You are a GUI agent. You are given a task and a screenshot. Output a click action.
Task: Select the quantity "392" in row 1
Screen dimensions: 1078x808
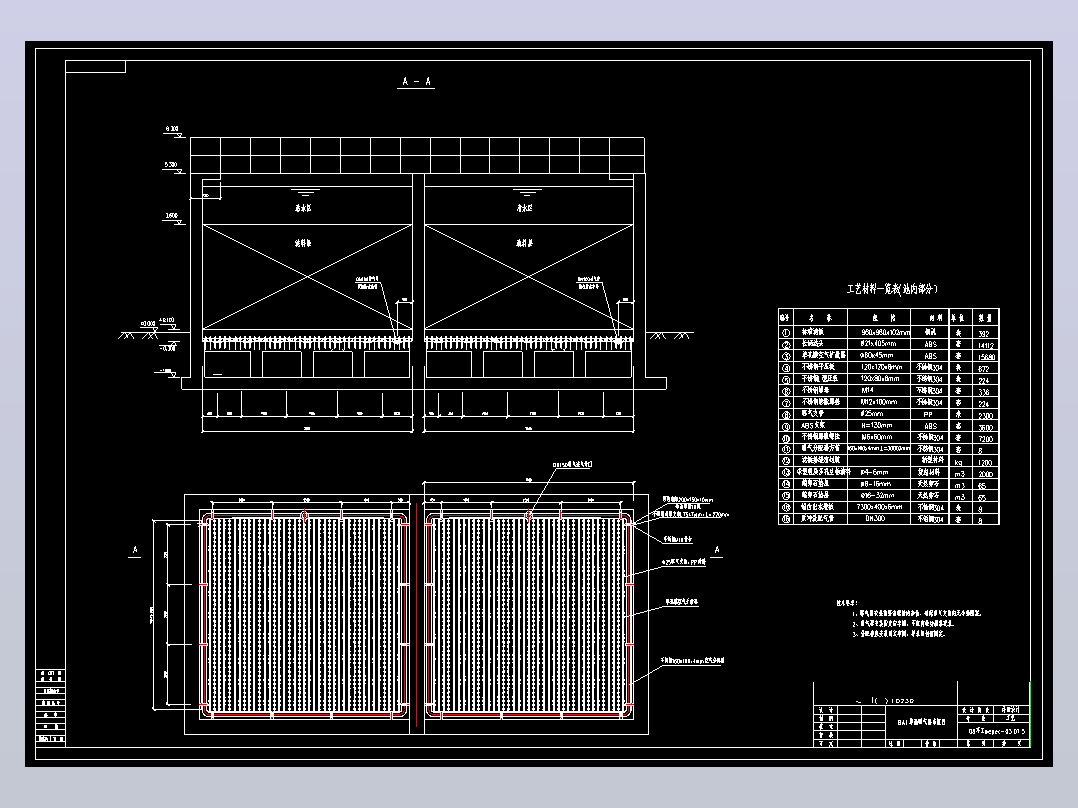tap(983, 334)
